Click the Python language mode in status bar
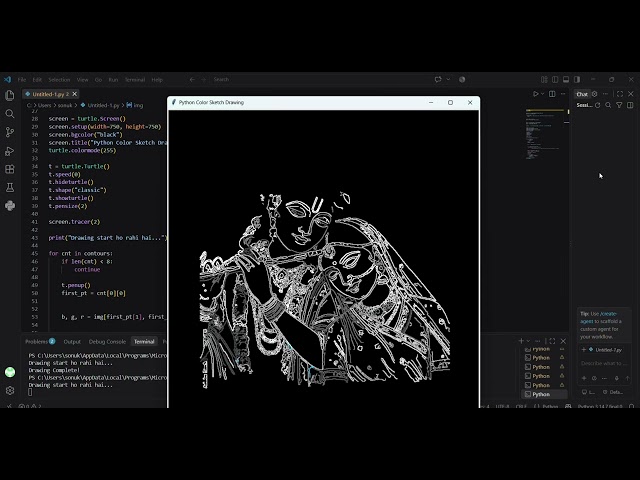Viewport: 640px width, 480px height. click(x=550, y=406)
